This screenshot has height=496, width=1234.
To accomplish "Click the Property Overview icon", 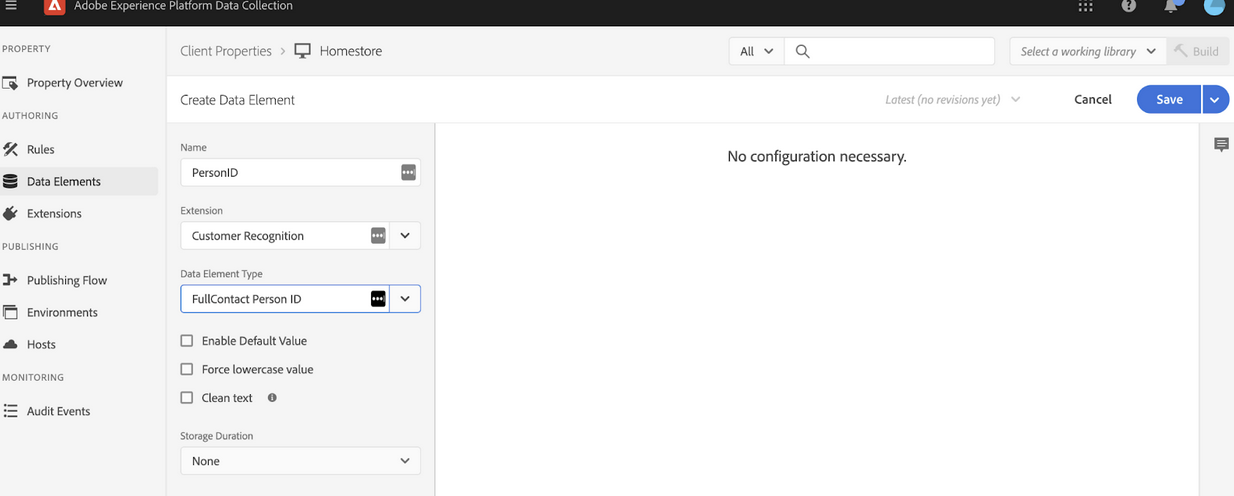I will 11,83.
